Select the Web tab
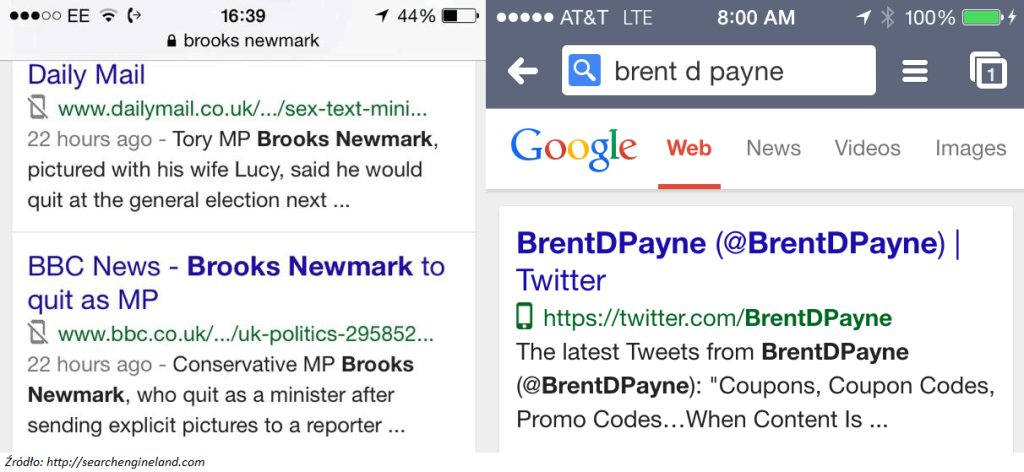The image size is (1024, 472). click(689, 148)
